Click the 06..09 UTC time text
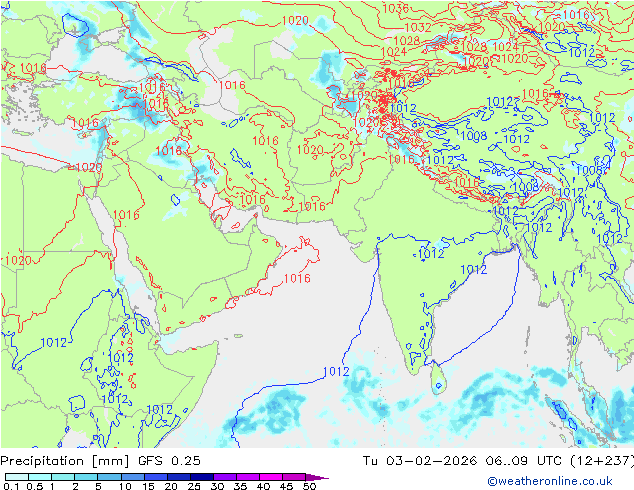This screenshot has height=490, width=634. (524, 461)
